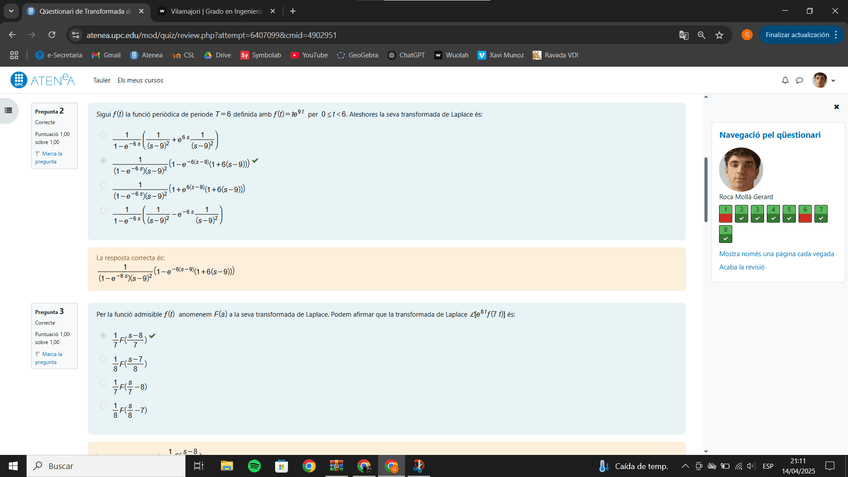Click Acaba la revisió link
The width and height of the screenshot is (848, 477).
pos(742,267)
